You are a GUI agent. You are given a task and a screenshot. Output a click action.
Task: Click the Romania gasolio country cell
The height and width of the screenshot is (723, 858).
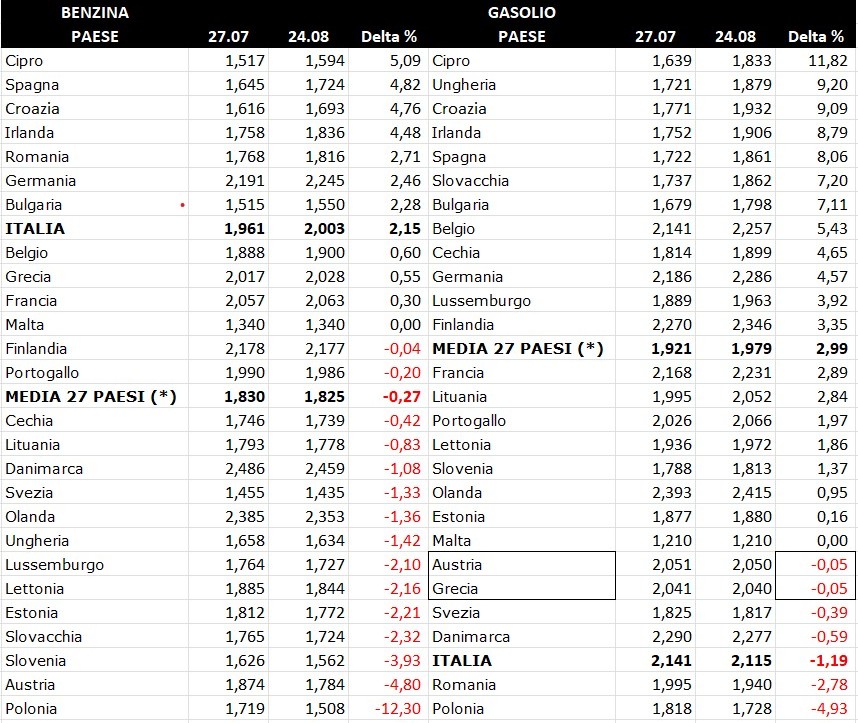(521, 685)
